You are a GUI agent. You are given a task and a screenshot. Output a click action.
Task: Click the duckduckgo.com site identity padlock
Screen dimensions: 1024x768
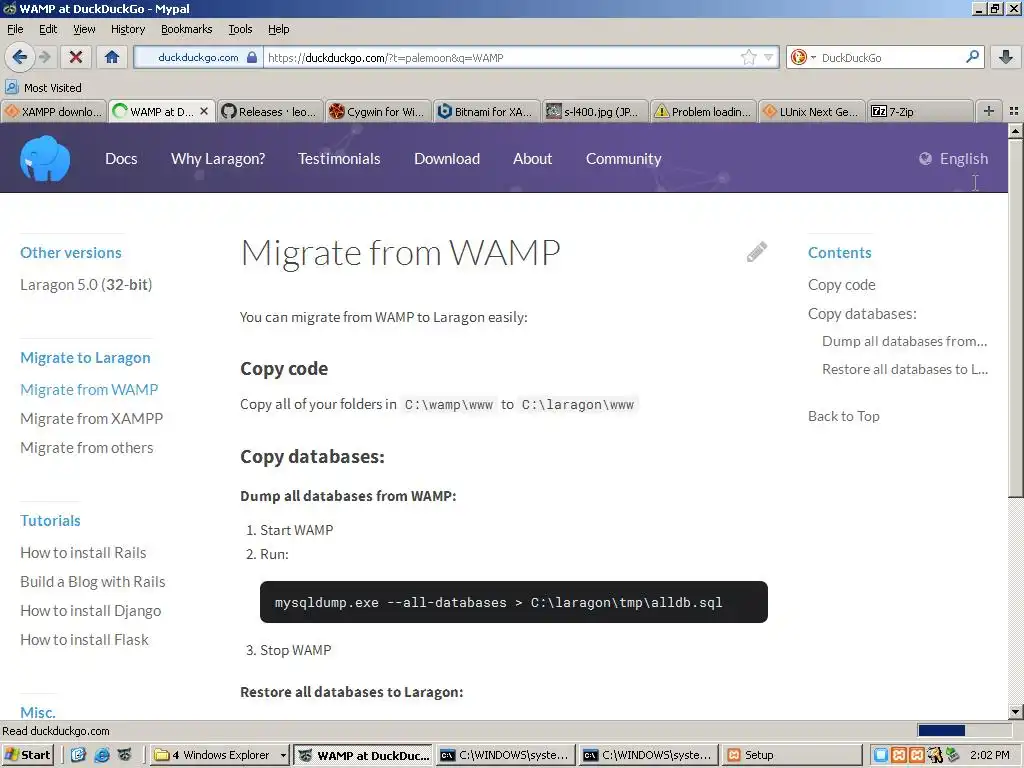tap(251, 57)
